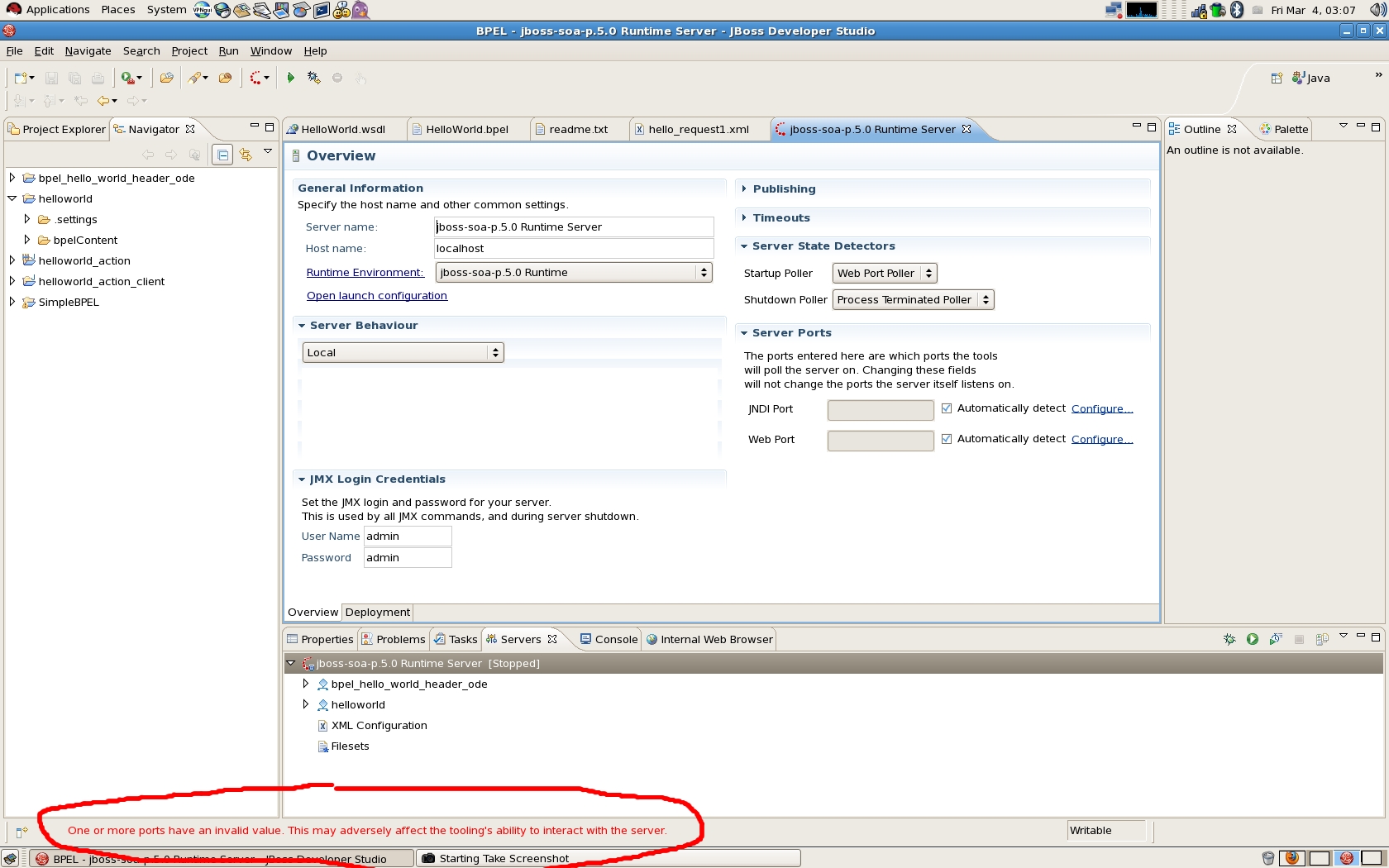1389x868 pixels.
Task: Open the terminal launcher in top panel
Action: click(x=321, y=10)
